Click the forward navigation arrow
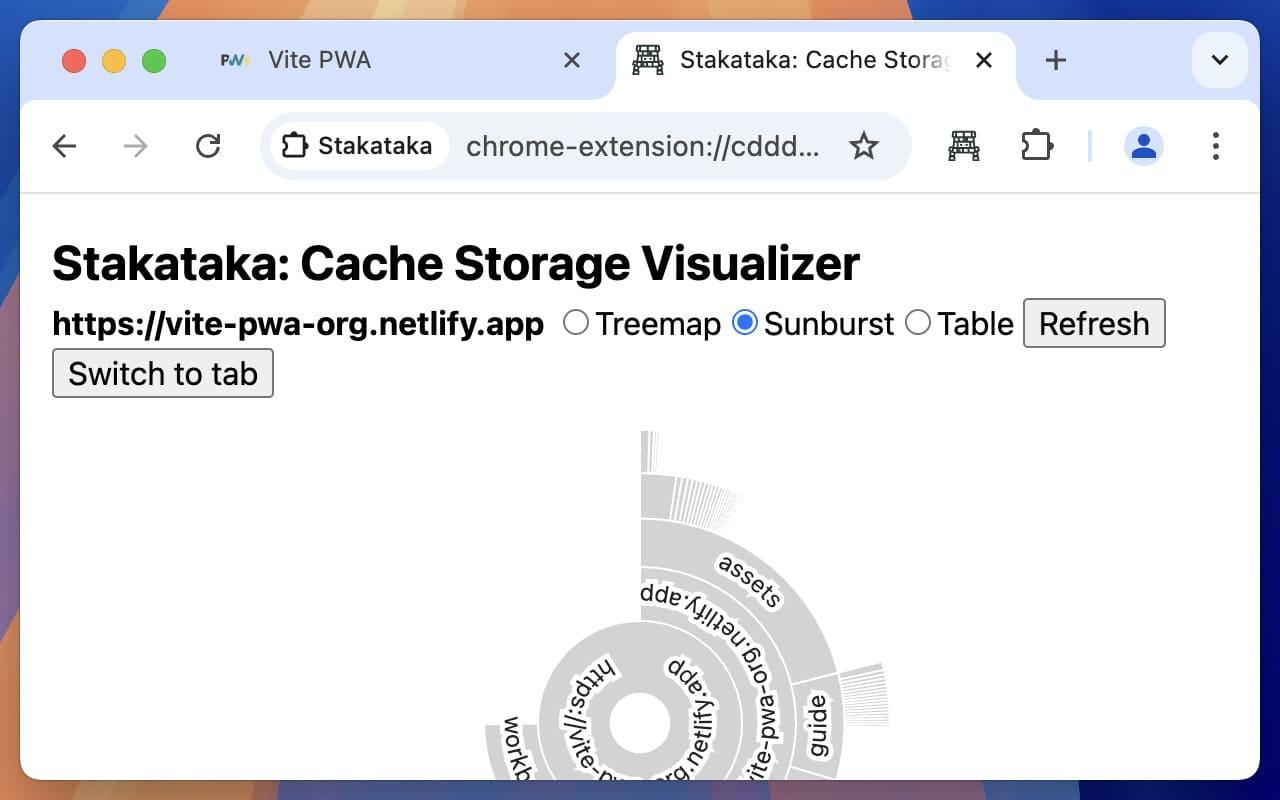This screenshot has height=800, width=1280. tap(135, 147)
